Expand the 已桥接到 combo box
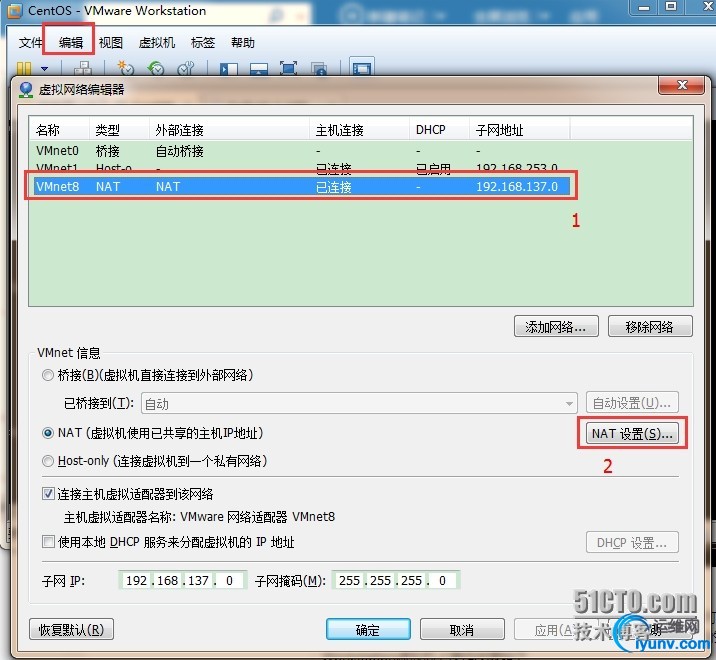This screenshot has width=716, height=660. tap(359, 403)
